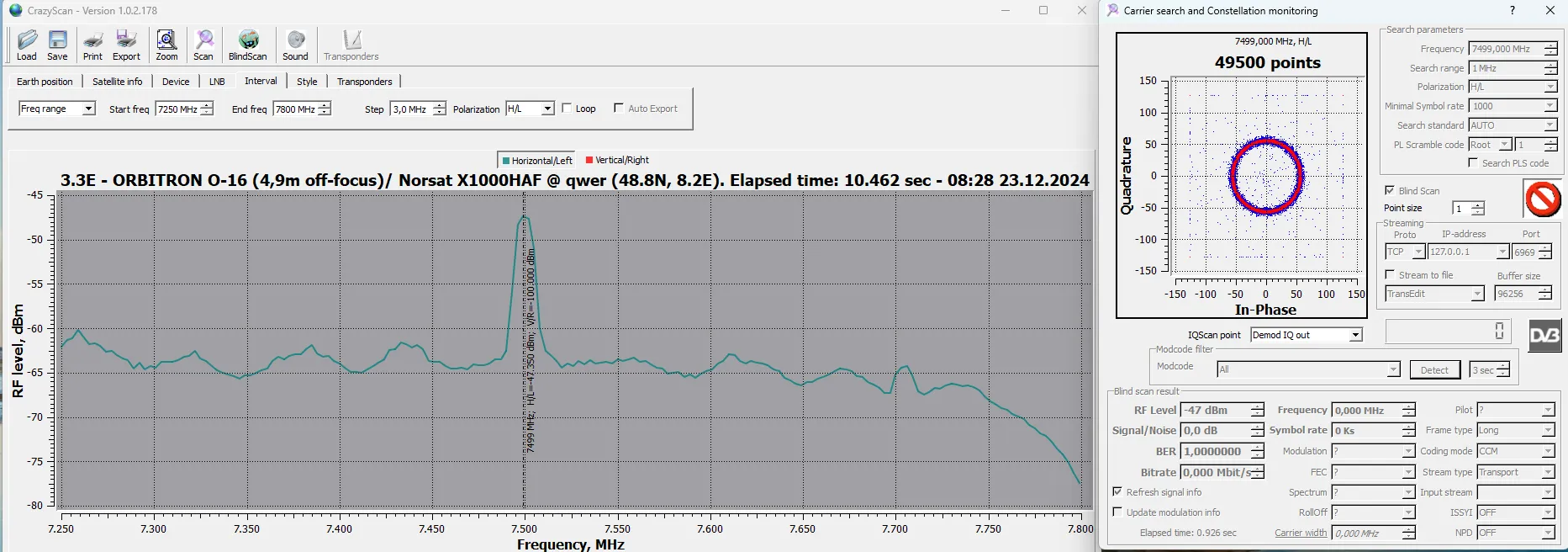Start a scan with the Scan icon
This screenshot has width=1568, height=552.
(x=203, y=45)
